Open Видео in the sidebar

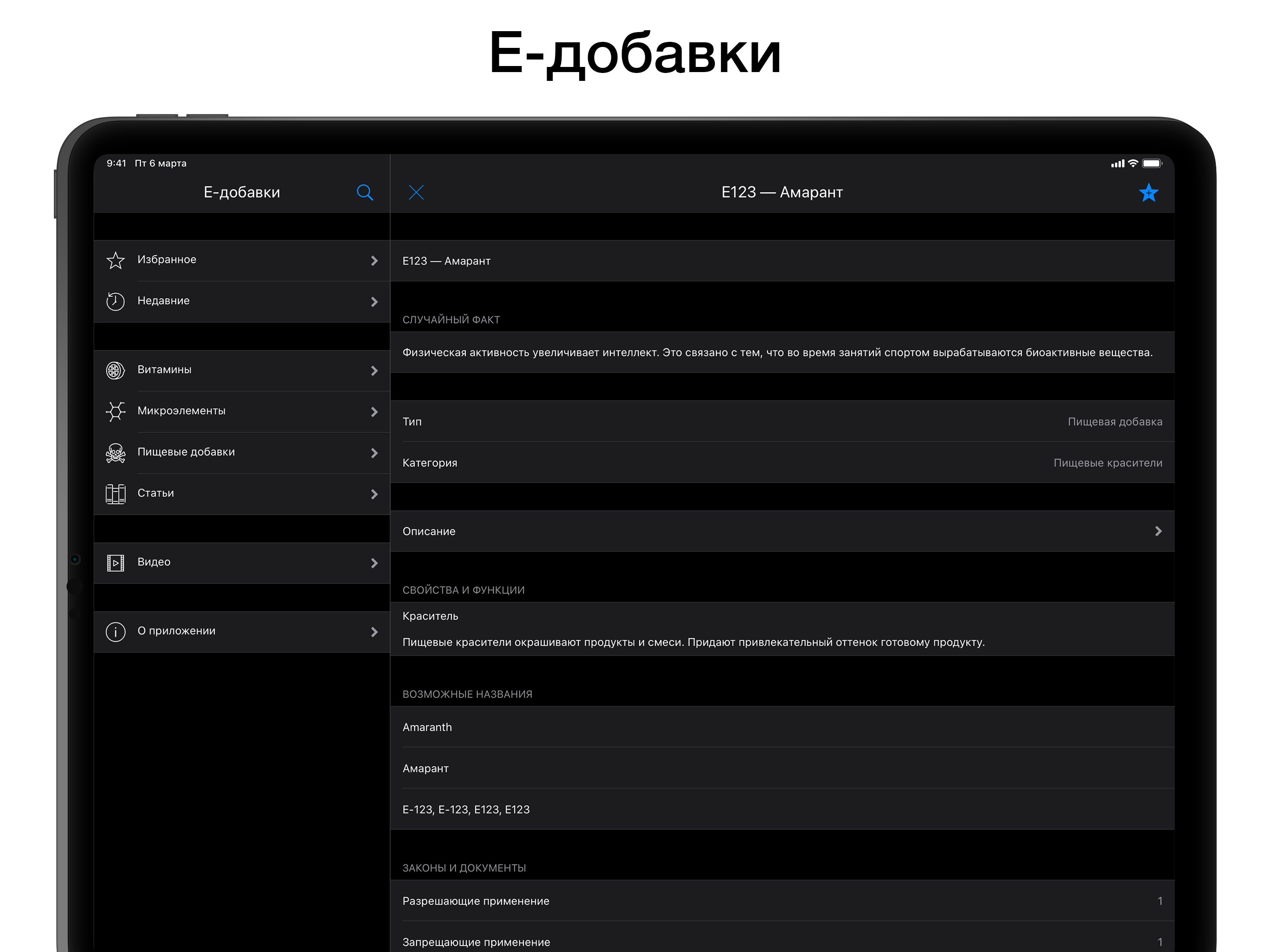242,563
